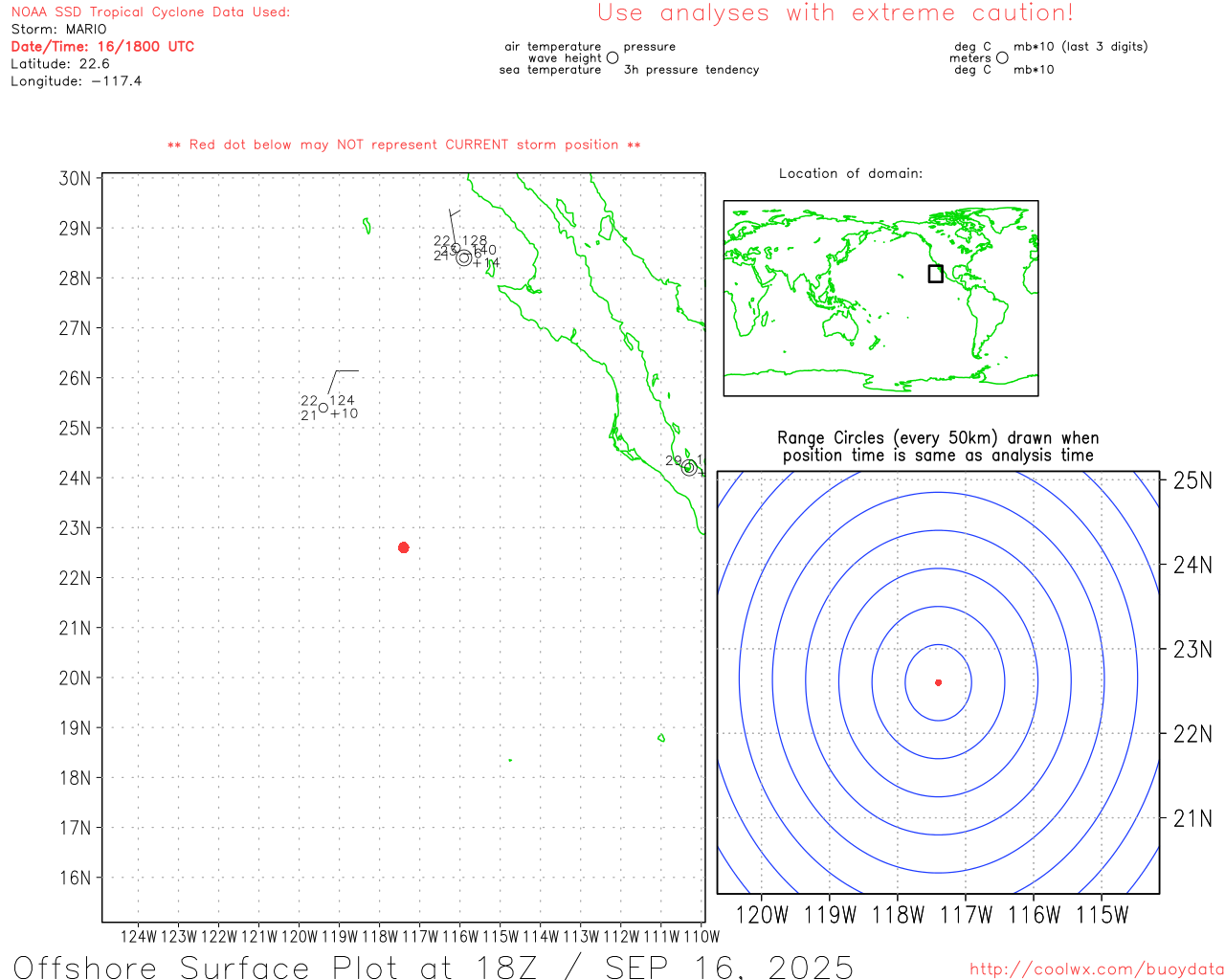The image size is (1225, 980).
Task: Click 'NOAA SSD Tropical Cyclone Data Used:' header
Action: (150, 12)
